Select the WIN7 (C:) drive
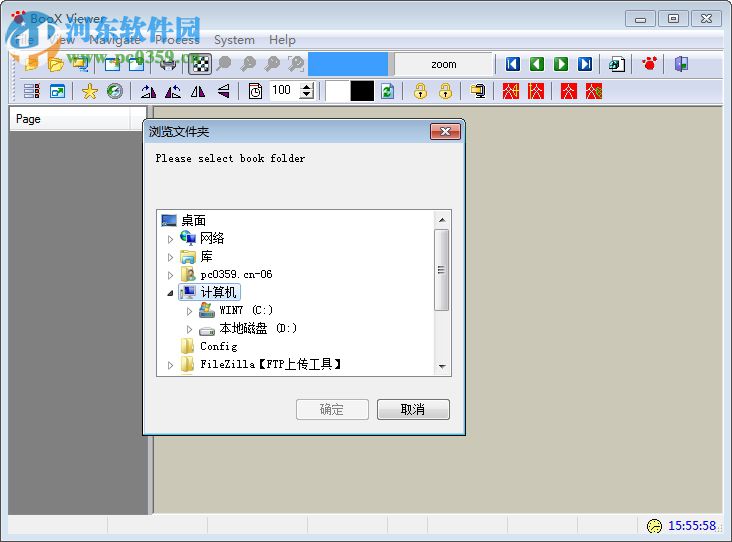The width and height of the screenshot is (732, 542). (x=246, y=310)
